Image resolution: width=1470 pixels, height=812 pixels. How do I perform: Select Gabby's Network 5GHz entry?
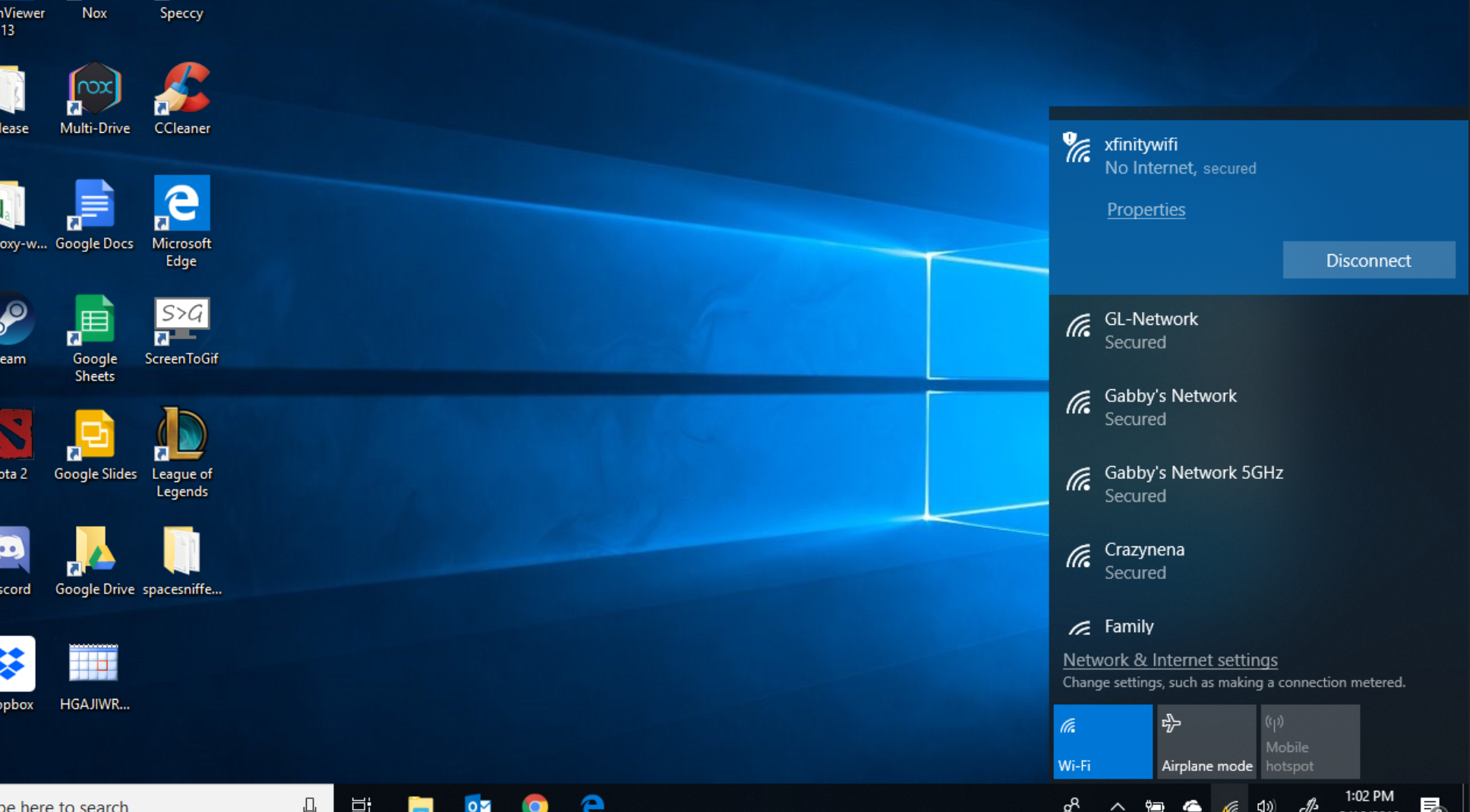click(x=1258, y=484)
